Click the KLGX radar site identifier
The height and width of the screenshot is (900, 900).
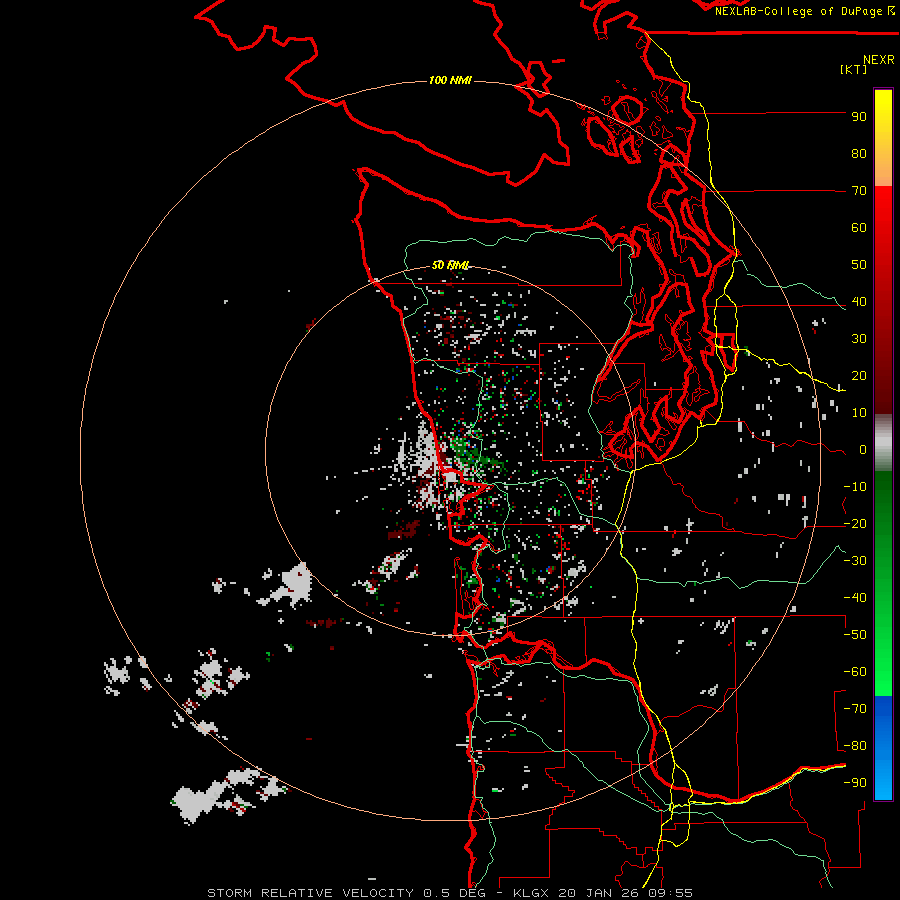(x=532, y=893)
